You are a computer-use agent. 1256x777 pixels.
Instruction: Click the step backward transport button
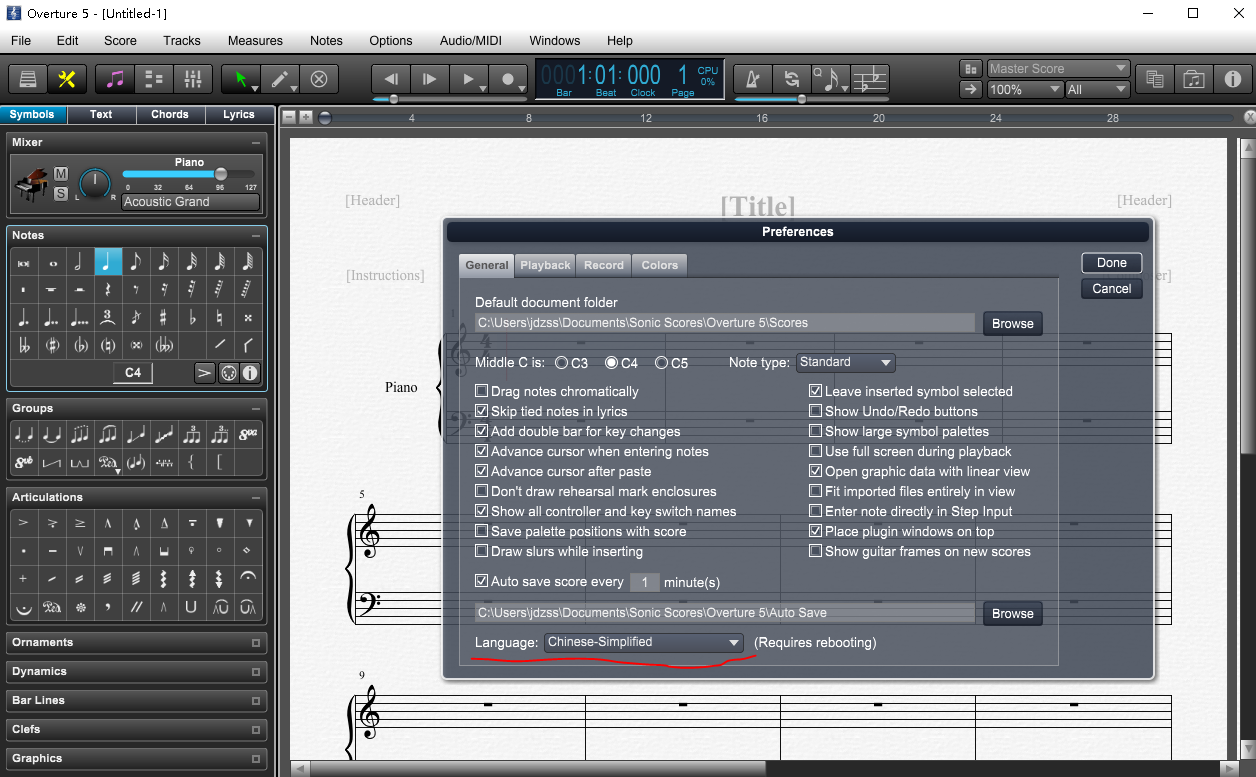point(391,79)
